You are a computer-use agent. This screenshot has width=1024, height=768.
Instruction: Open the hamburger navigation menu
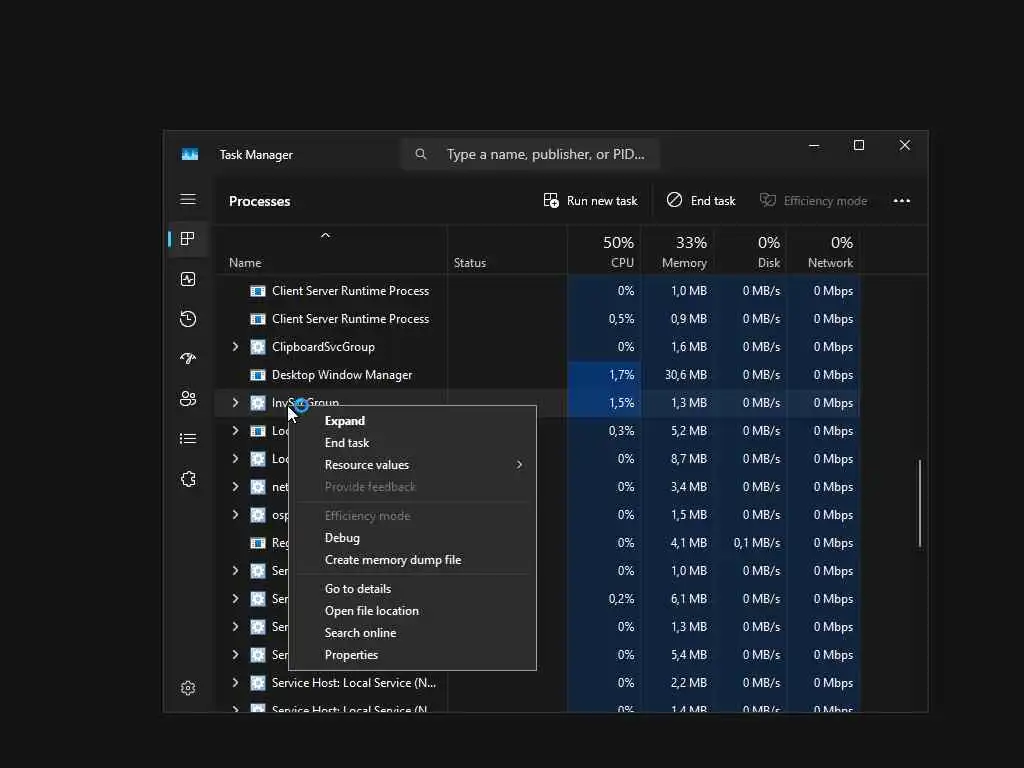pos(188,199)
